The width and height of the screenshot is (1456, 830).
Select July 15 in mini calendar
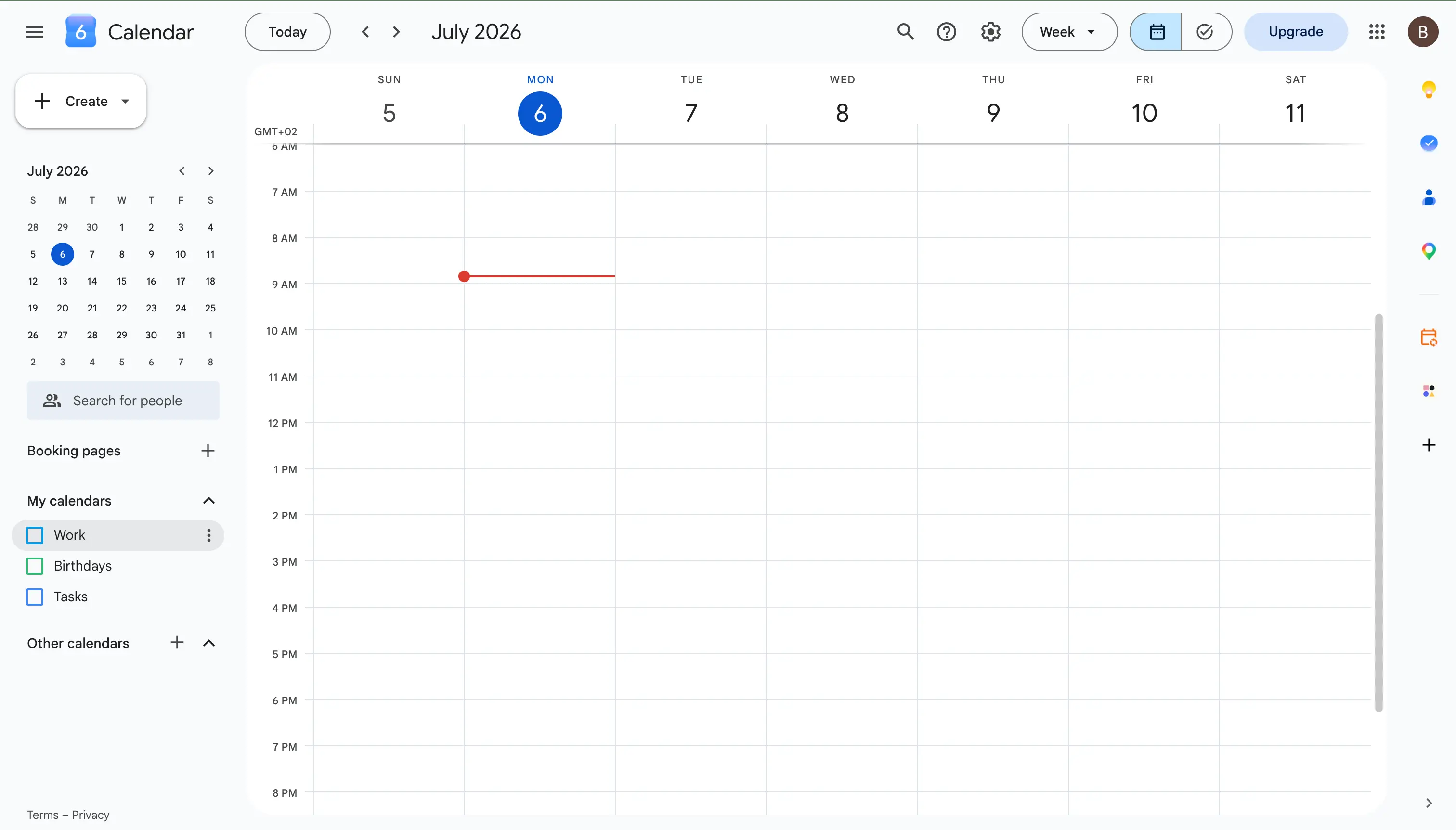[x=121, y=281]
